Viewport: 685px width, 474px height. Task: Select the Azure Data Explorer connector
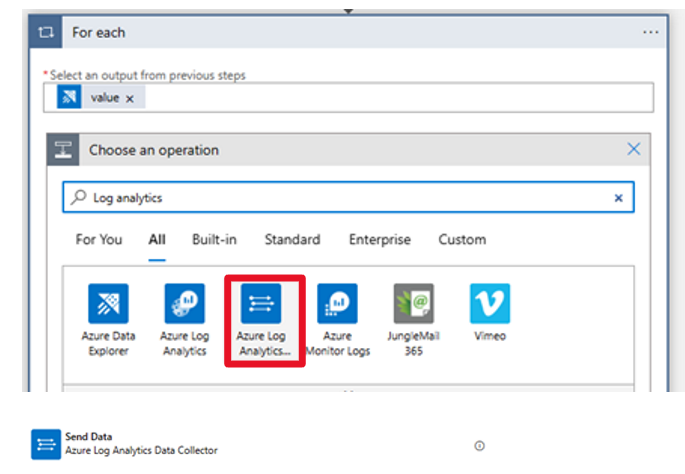108,320
